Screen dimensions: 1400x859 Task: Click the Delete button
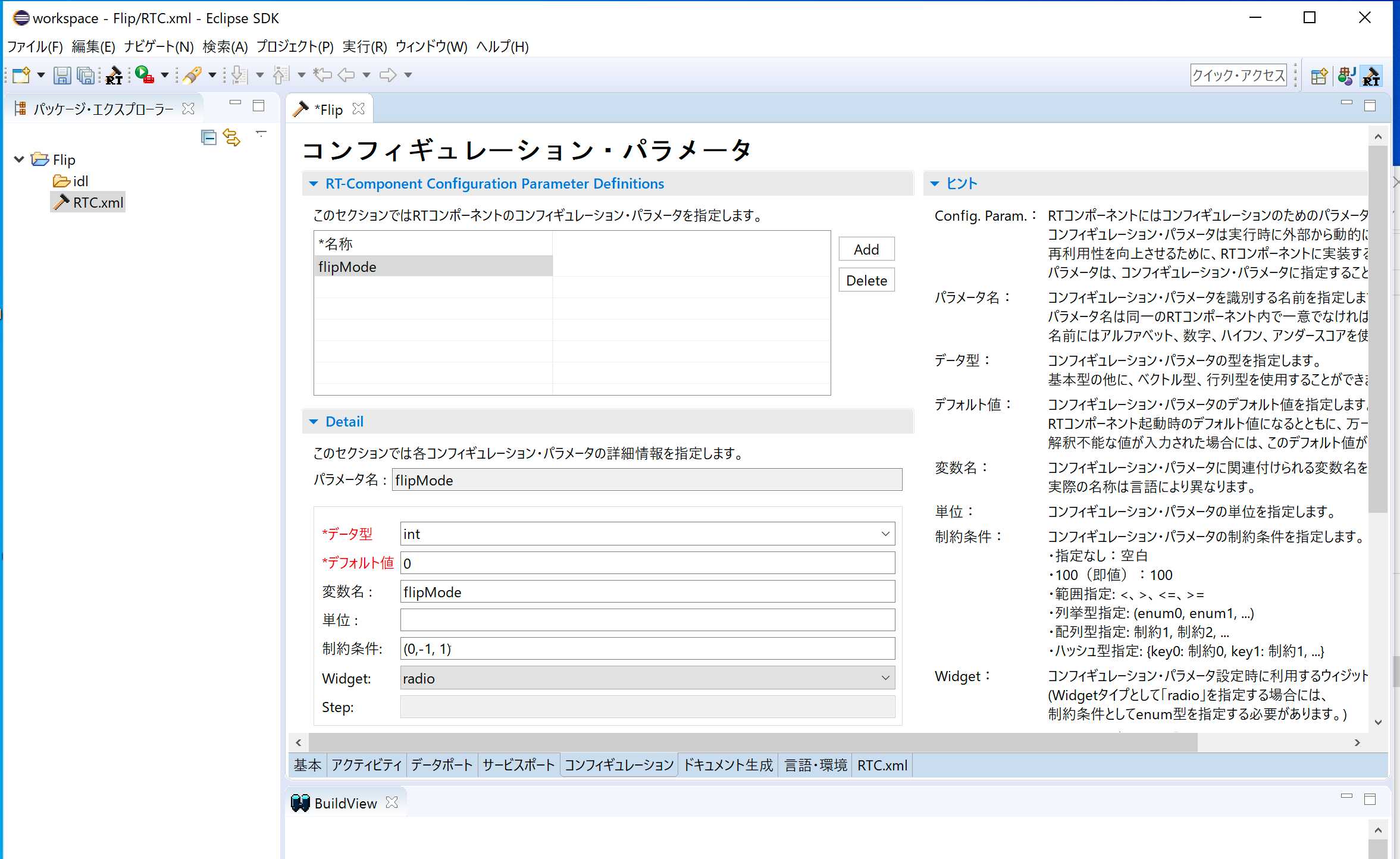(x=866, y=280)
